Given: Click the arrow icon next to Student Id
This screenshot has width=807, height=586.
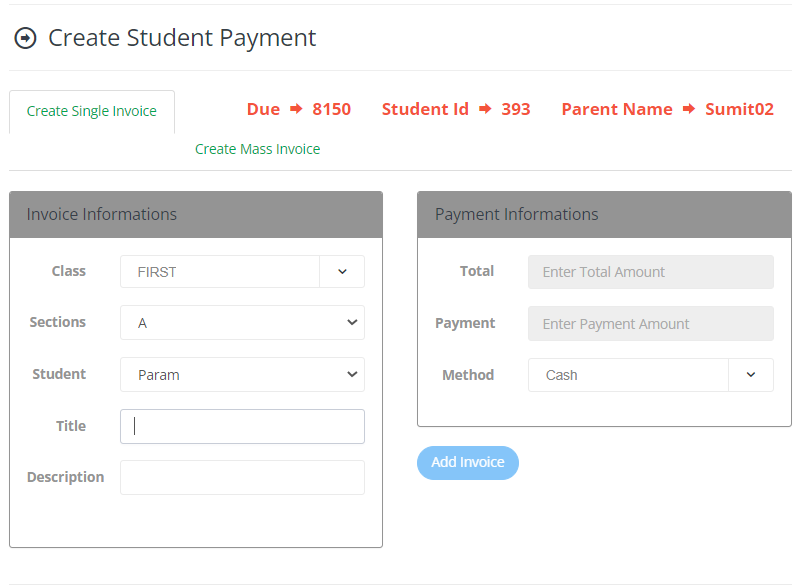Looking at the screenshot, I should 488,109.
